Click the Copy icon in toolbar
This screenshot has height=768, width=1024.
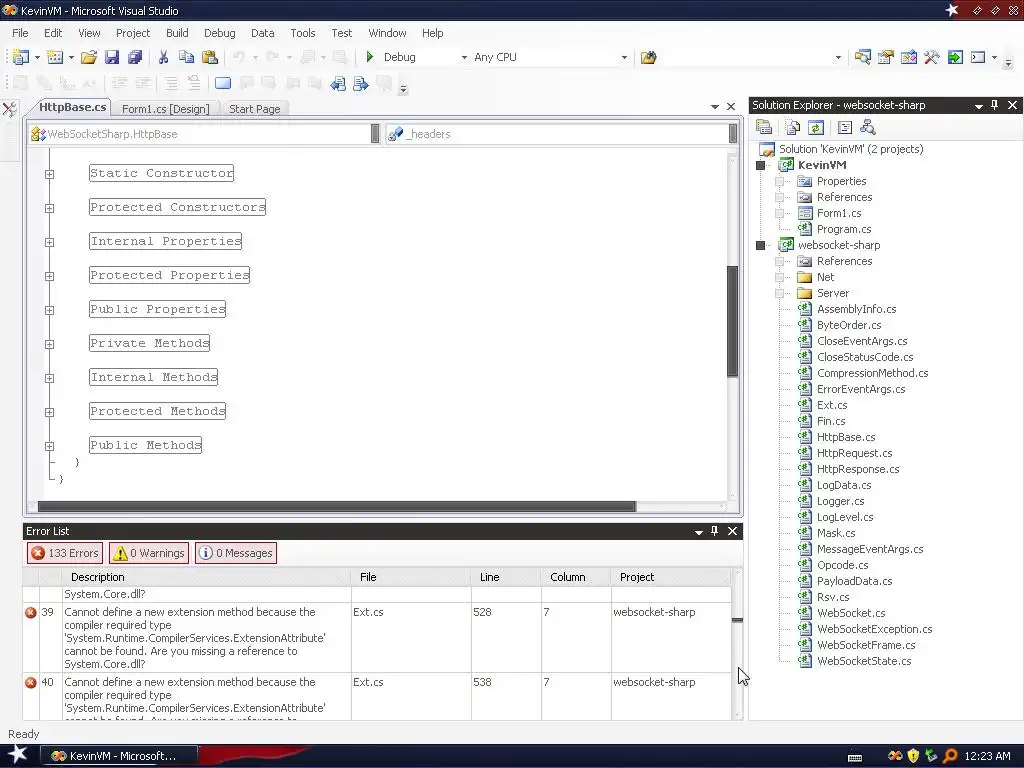[186, 57]
